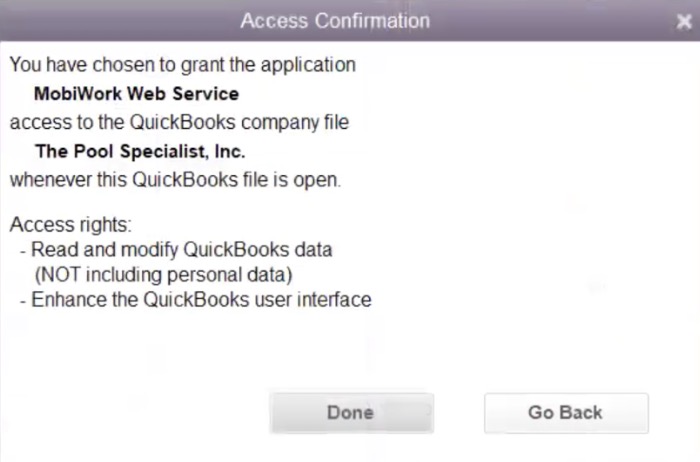Click the Access Confirmation title text
The image size is (700, 462).
[x=335, y=20]
